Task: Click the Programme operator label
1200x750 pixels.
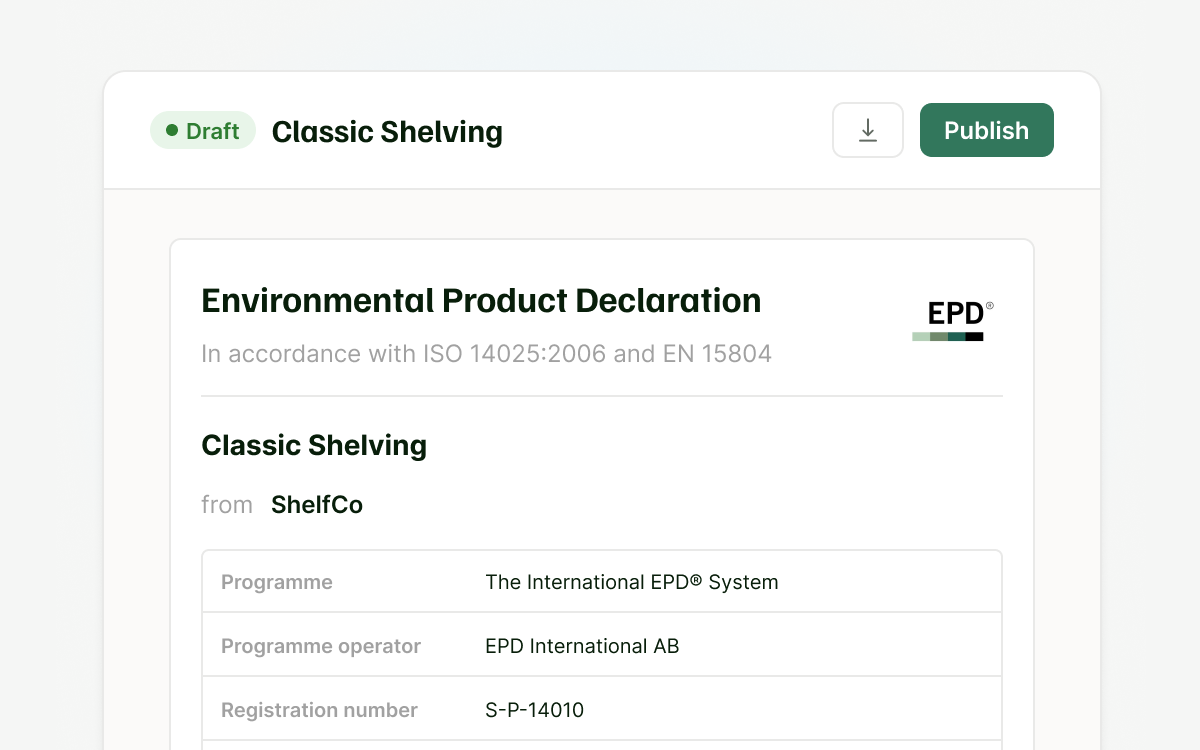Action: (x=321, y=646)
